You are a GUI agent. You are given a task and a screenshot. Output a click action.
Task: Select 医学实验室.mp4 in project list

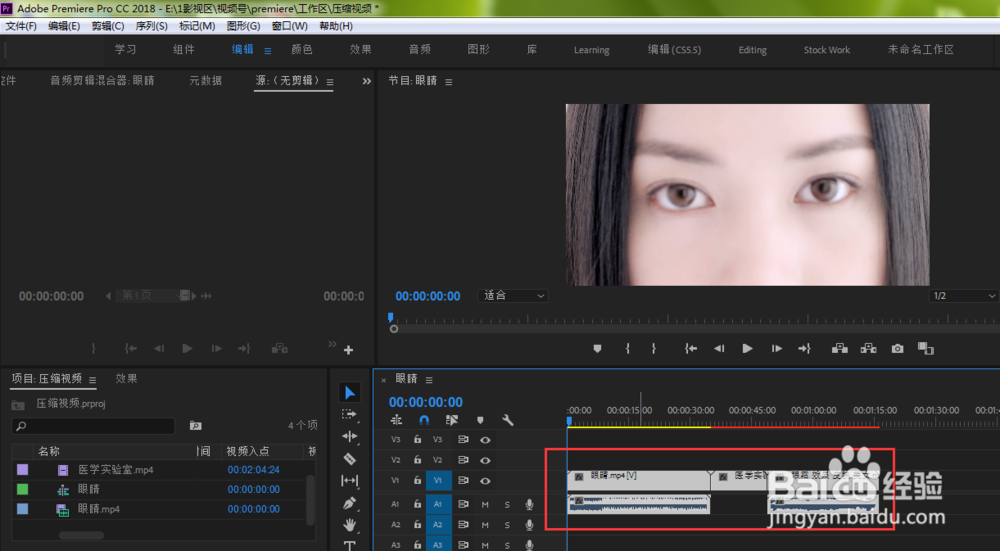(115, 470)
